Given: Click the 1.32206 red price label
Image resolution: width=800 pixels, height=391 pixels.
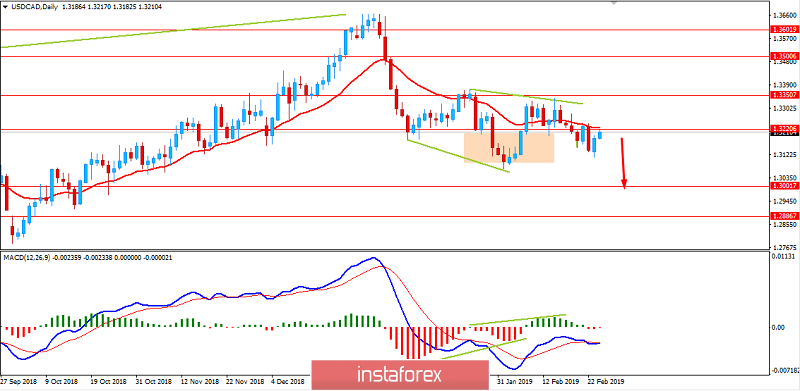Looking at the screenshot, I should (x=785, y=130).
